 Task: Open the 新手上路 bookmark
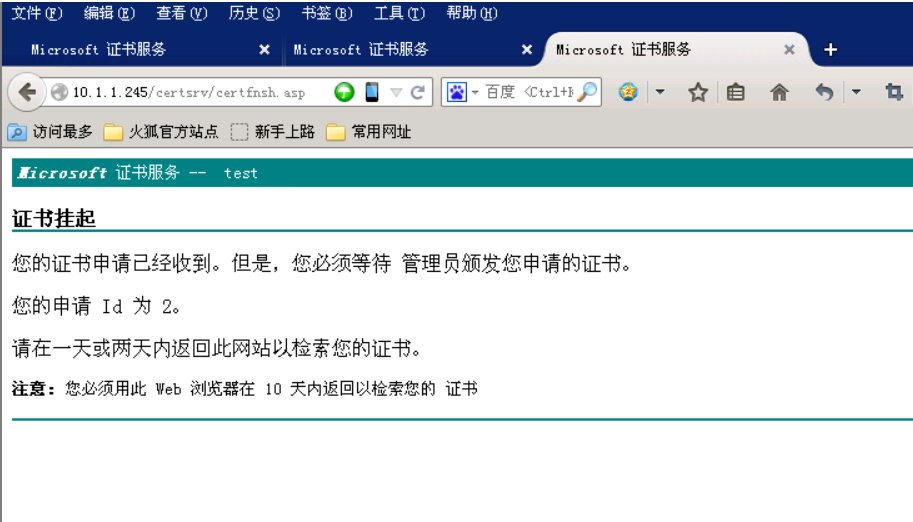[x=273, y=132]
